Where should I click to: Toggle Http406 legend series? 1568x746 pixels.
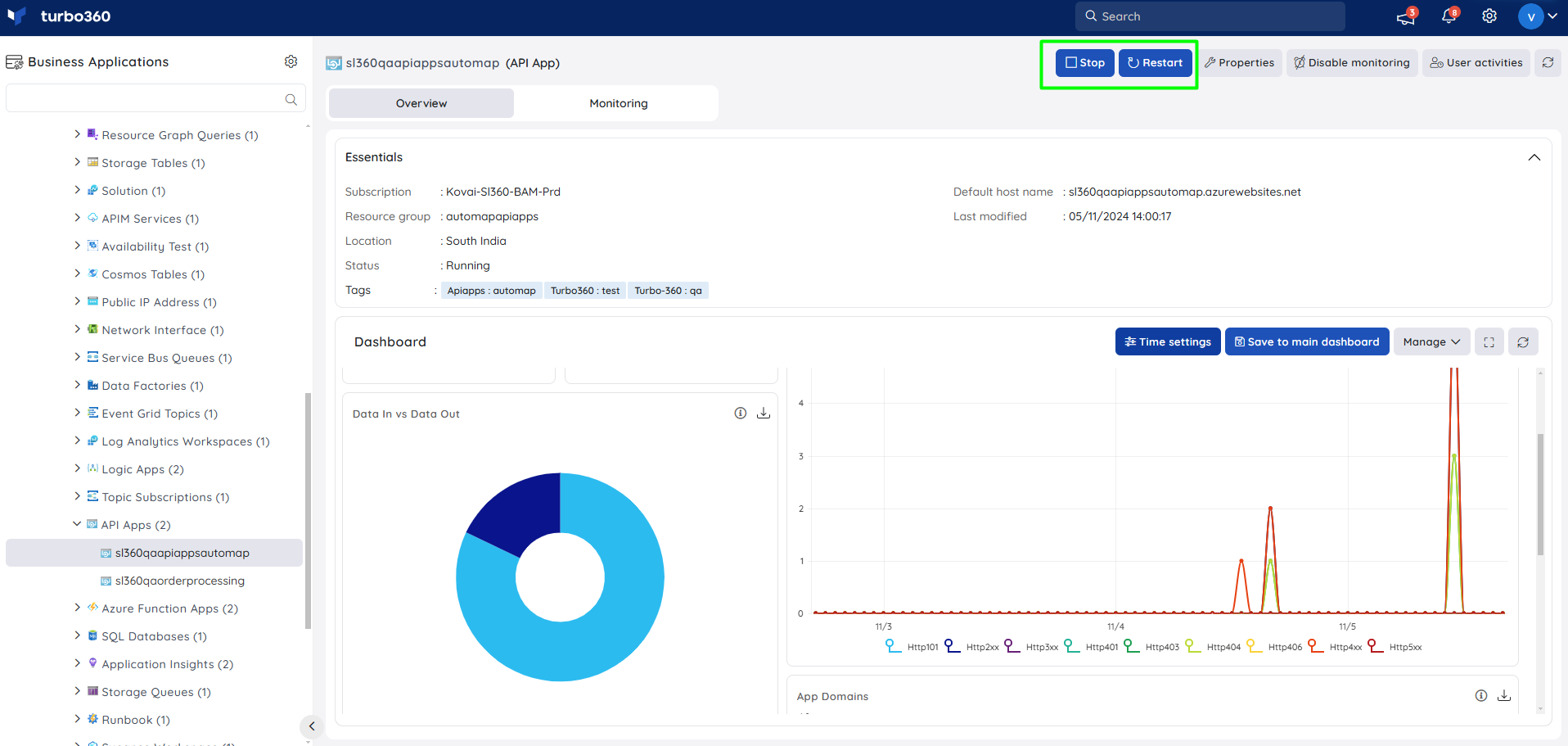(x=1274, y=647)
